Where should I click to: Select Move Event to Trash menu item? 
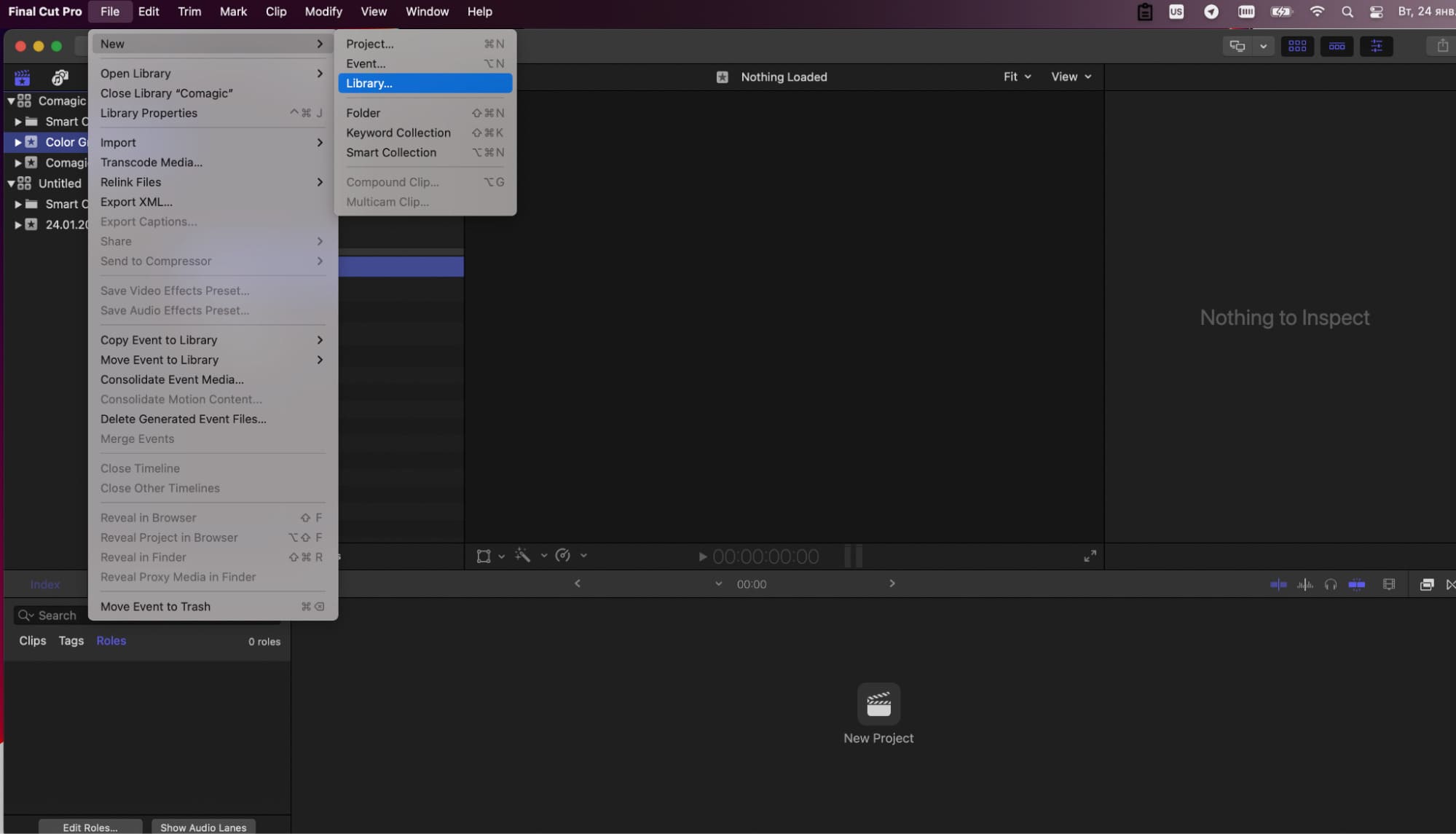[212, 607]
